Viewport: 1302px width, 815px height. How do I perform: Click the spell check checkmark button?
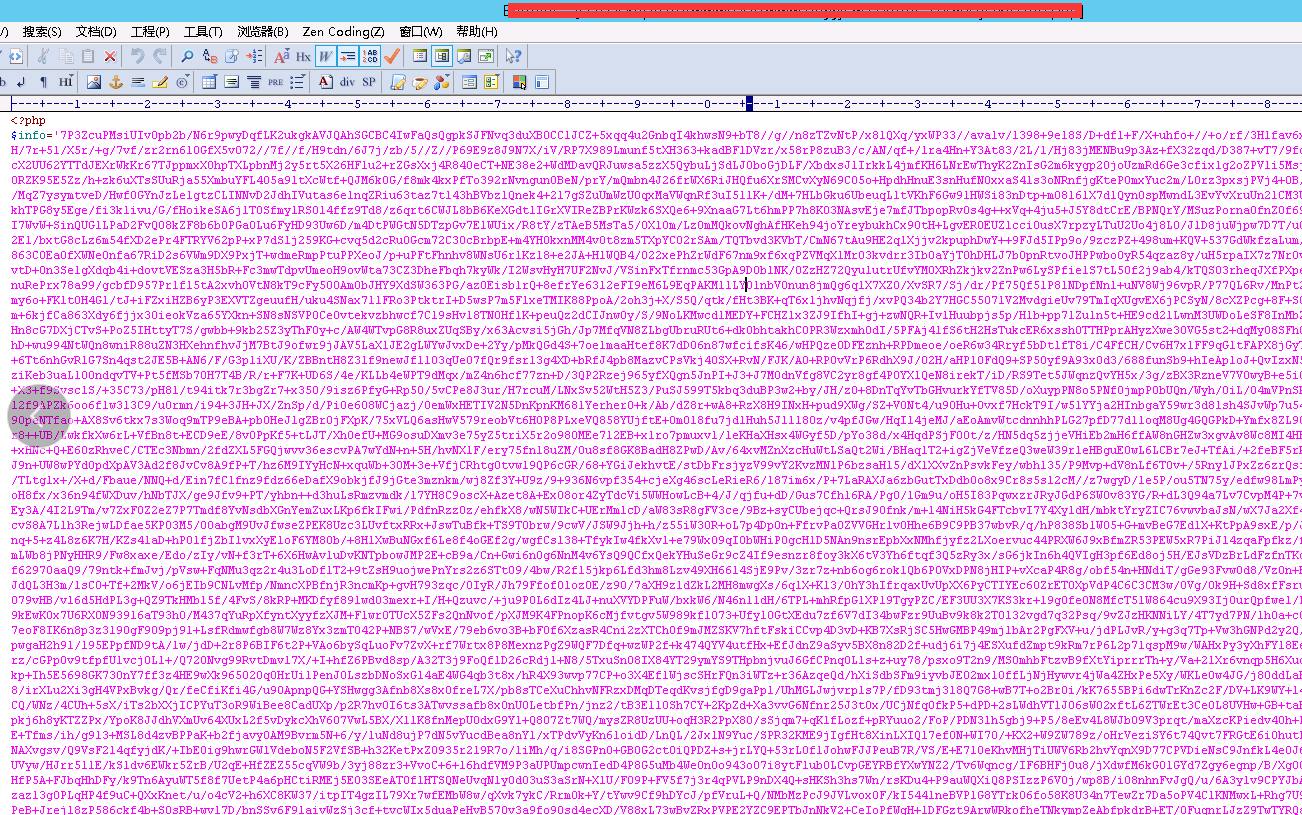coord(391,56)
